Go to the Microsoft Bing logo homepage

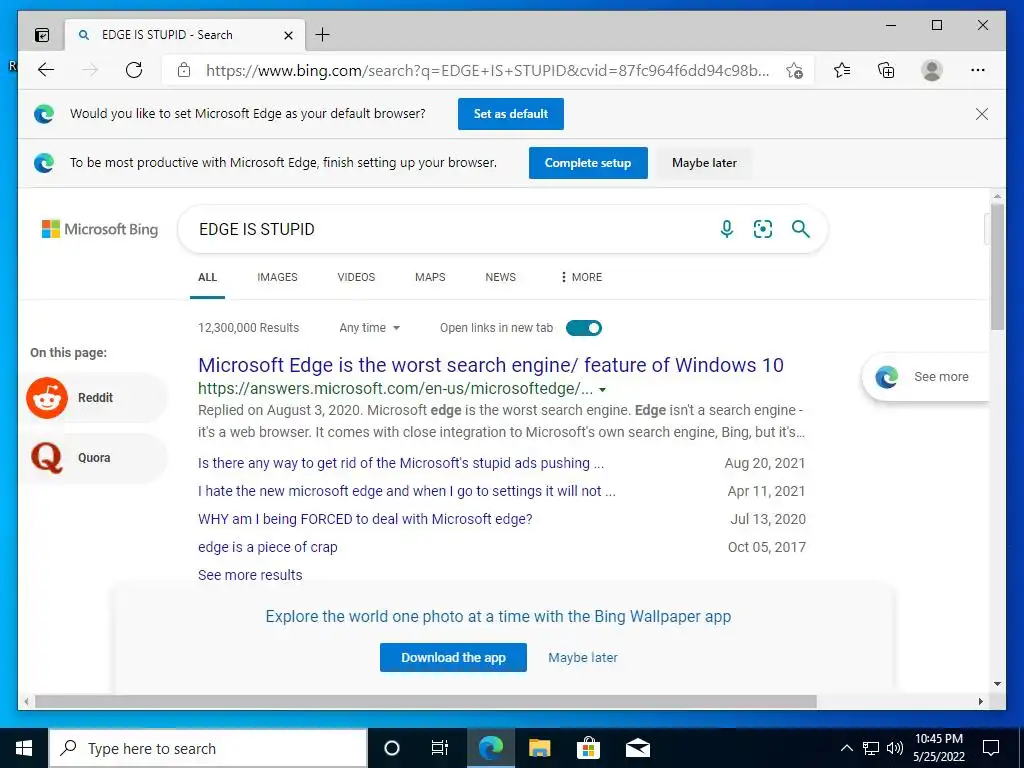click(x=100, y=229)
